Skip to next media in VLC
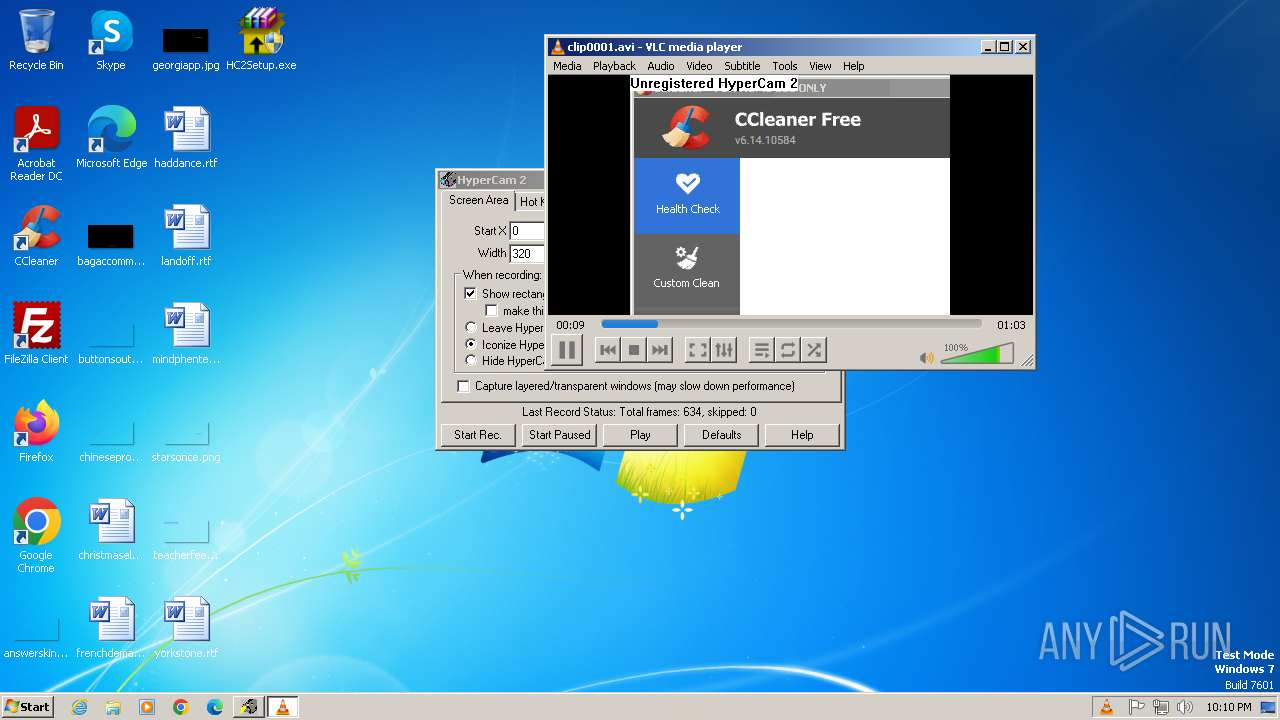The width and height of the screenshot is (1280, 720). pyautogui.click(x=659, y=350)
